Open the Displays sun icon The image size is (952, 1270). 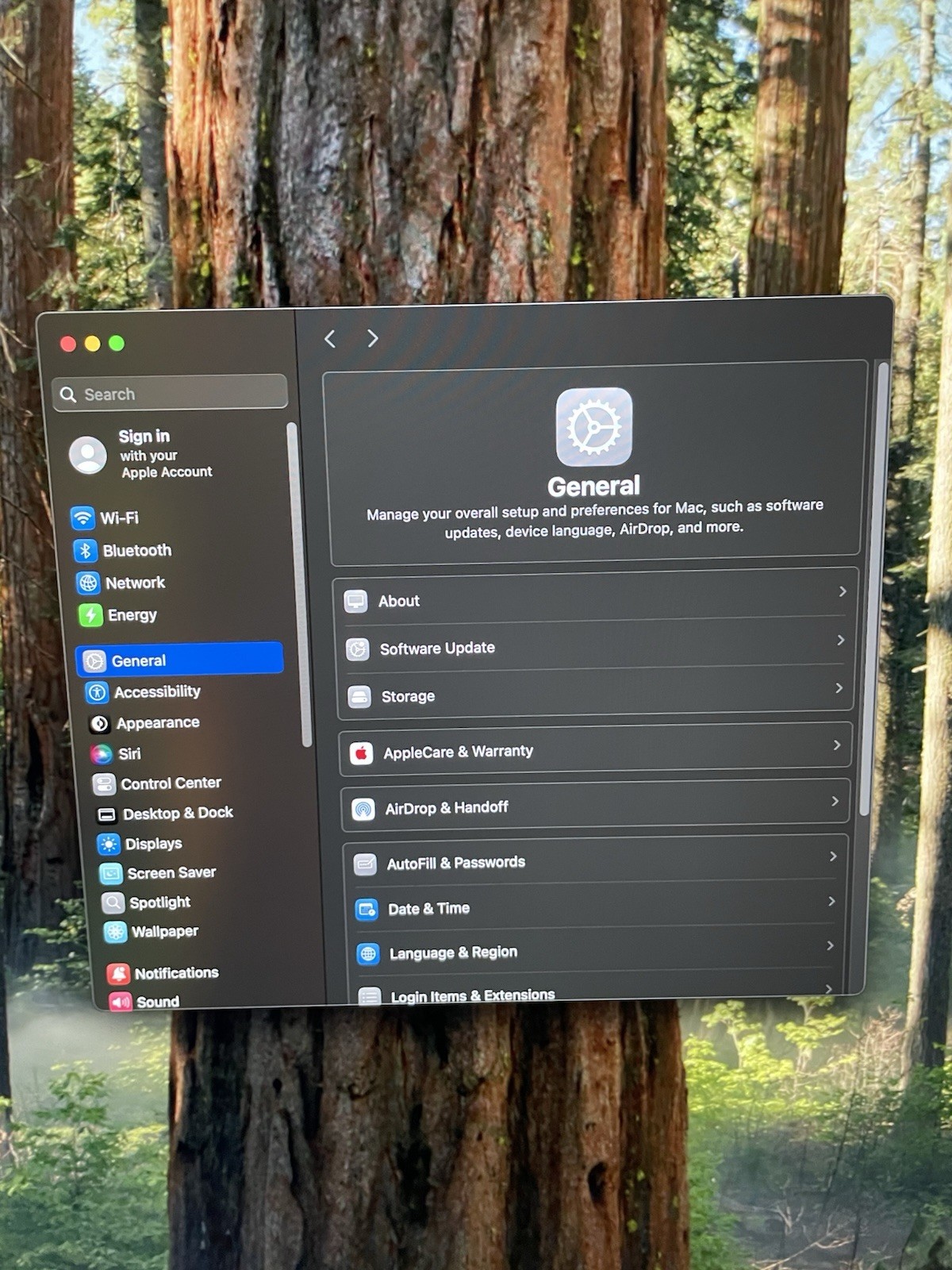point(109,845)
